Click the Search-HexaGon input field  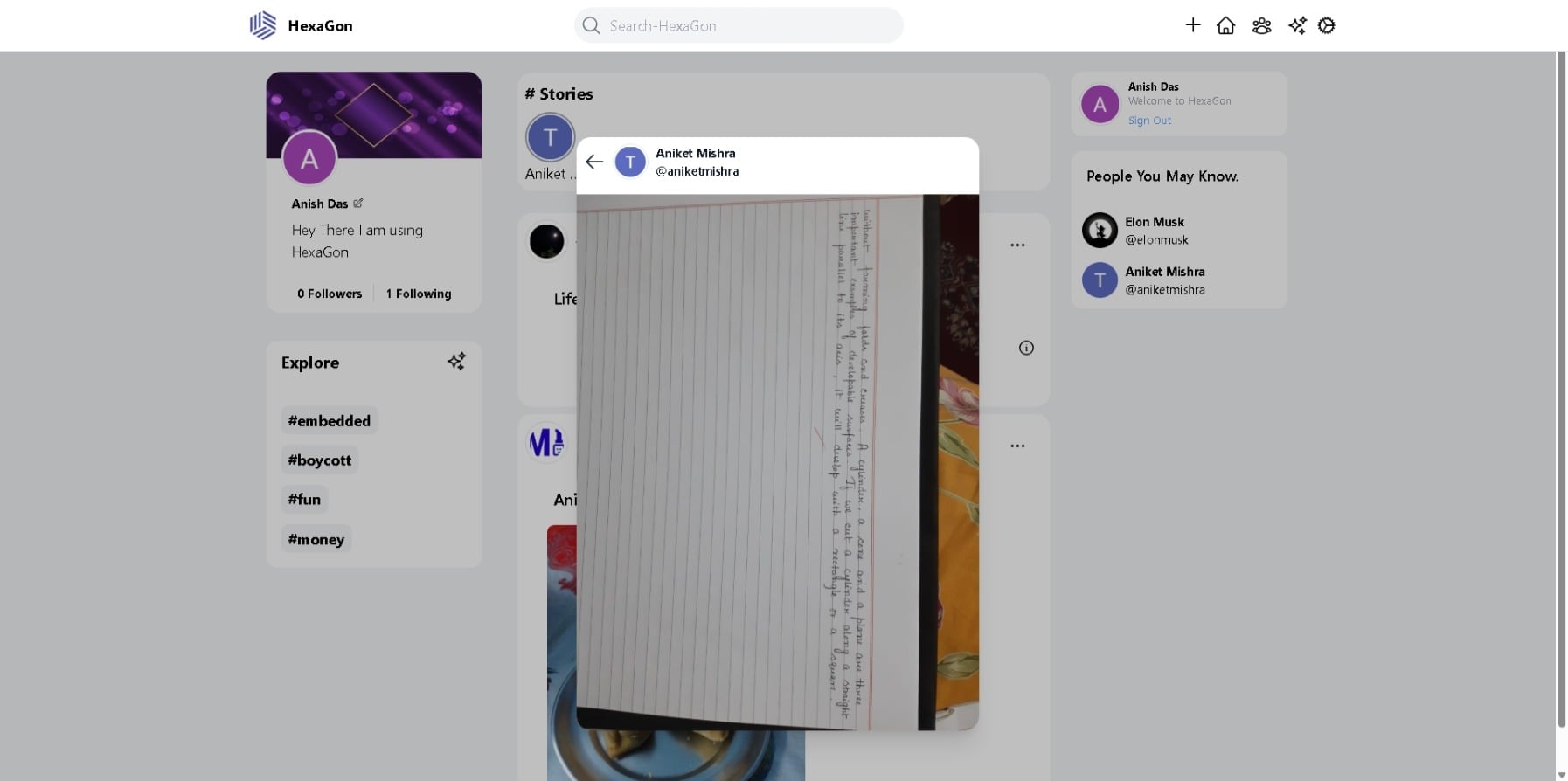coord(750,26)
